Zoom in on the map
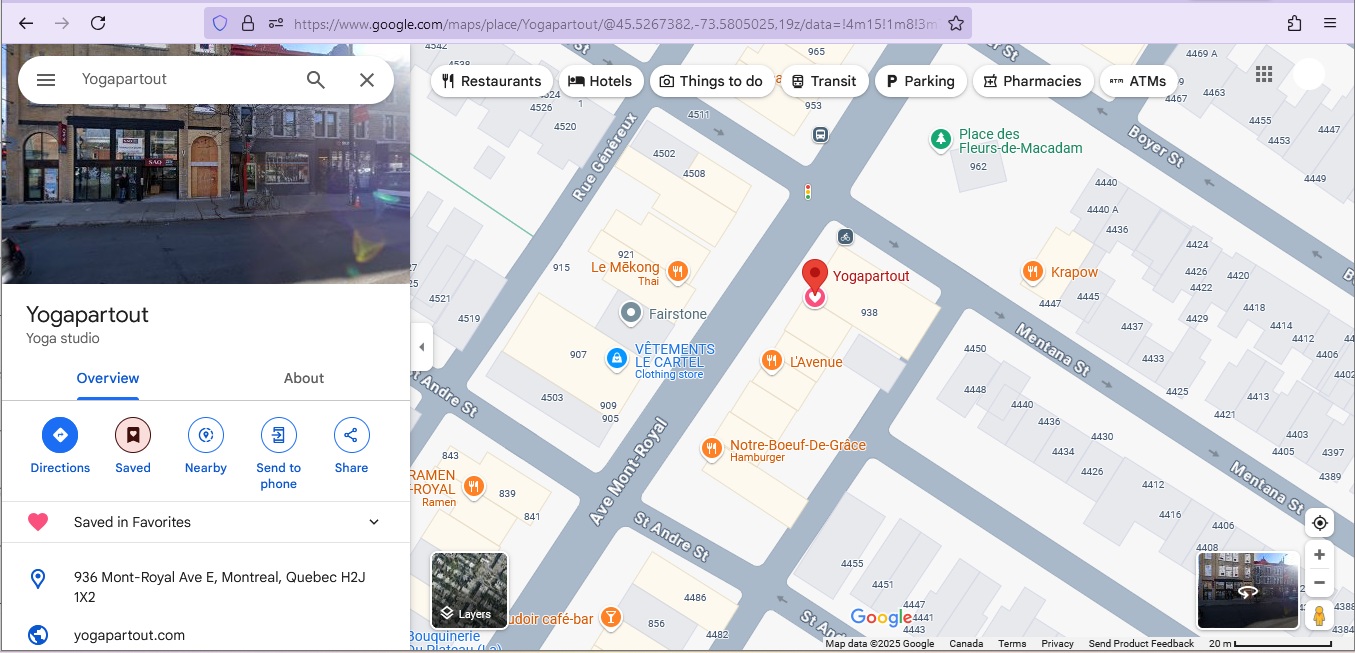This screenshot has height=653, width=1355. coord(1319,555)
